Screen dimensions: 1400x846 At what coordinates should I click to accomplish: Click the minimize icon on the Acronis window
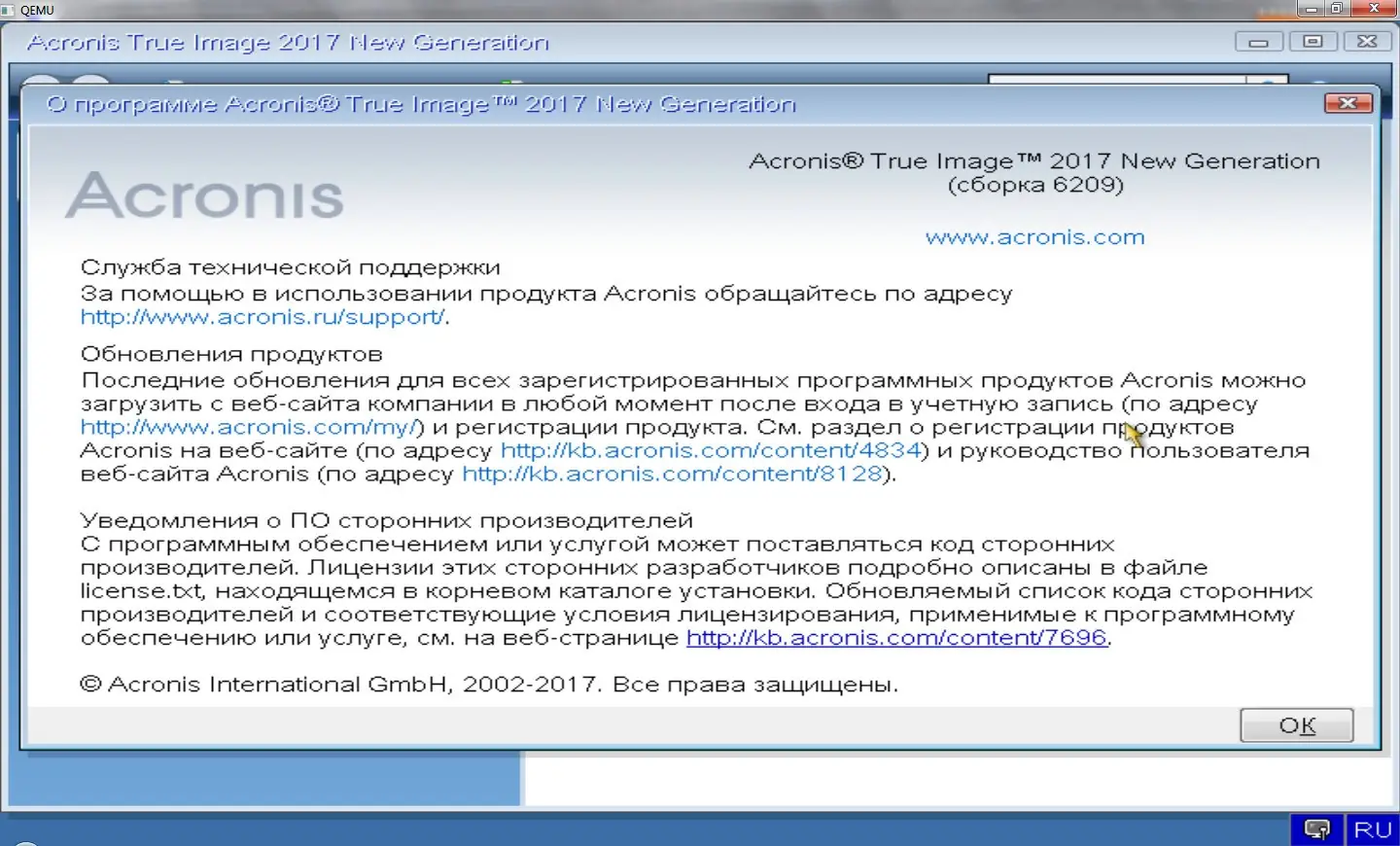[1258, 42]
